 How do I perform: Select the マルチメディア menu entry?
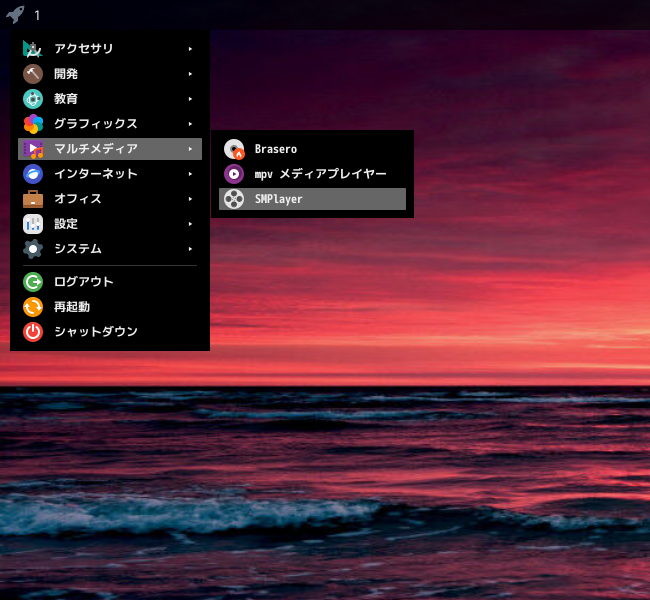pos(110,149)
